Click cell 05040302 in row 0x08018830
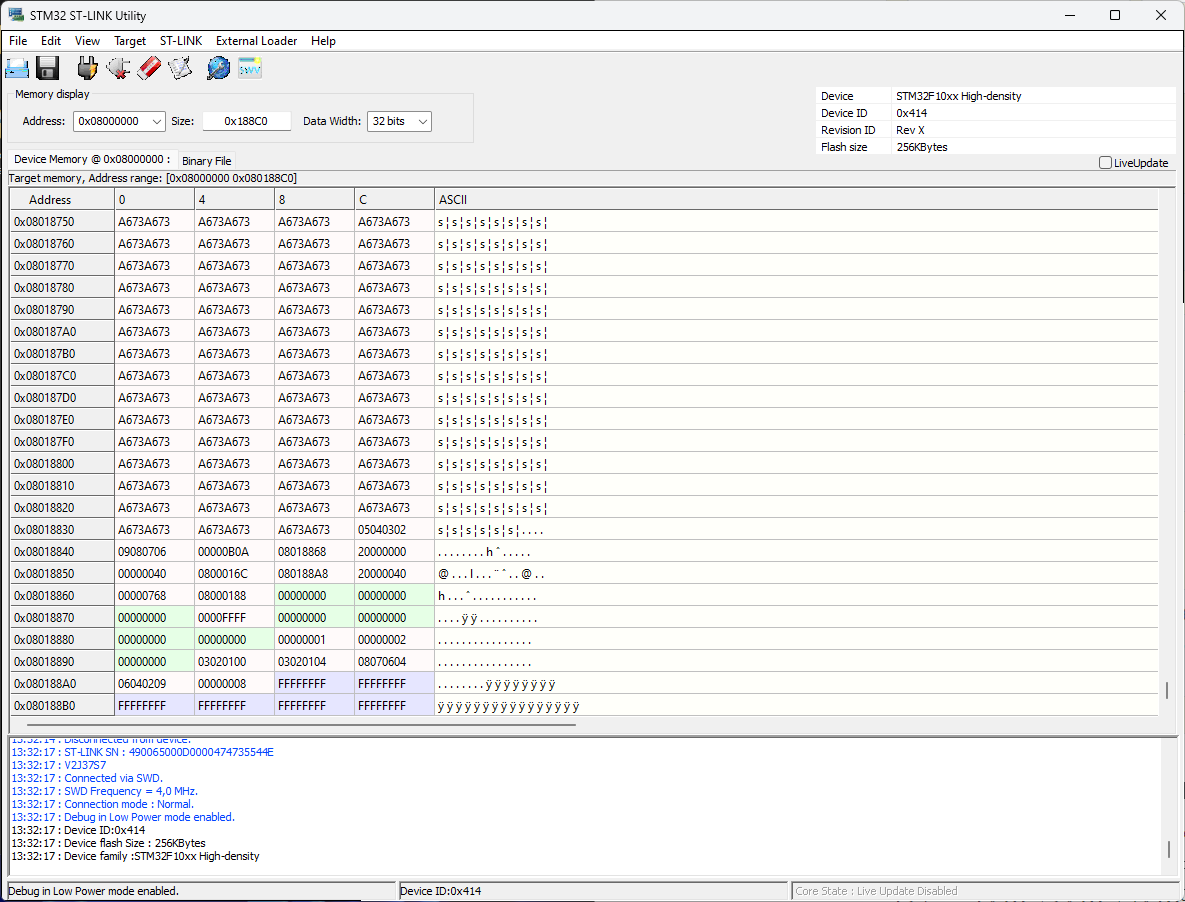 394,530
